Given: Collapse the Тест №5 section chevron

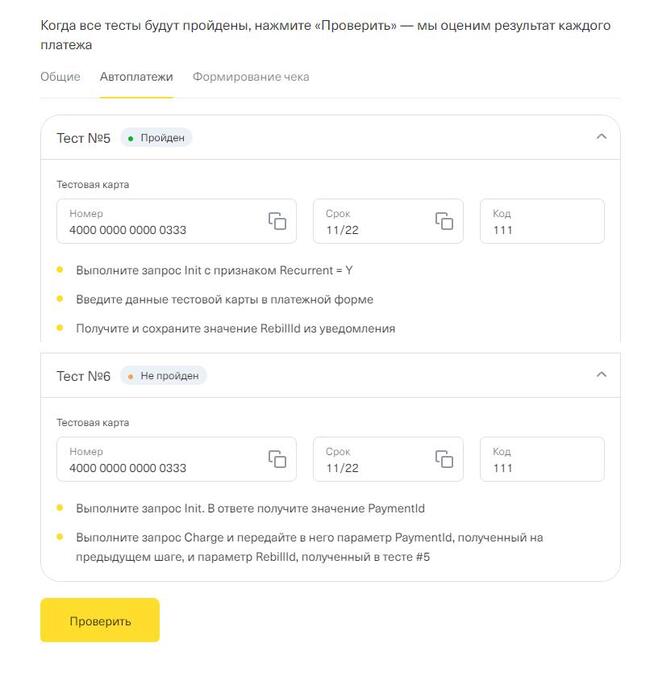Looking at the screenshot, I should point(601,137).
